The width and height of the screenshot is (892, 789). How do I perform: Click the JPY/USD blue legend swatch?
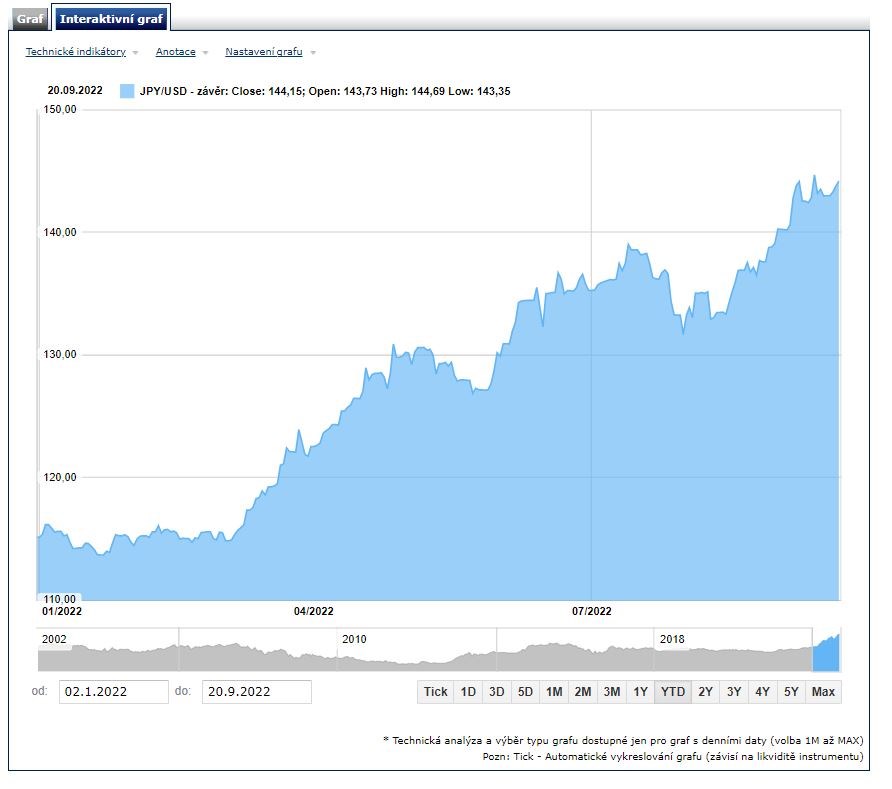coord(127,91)
